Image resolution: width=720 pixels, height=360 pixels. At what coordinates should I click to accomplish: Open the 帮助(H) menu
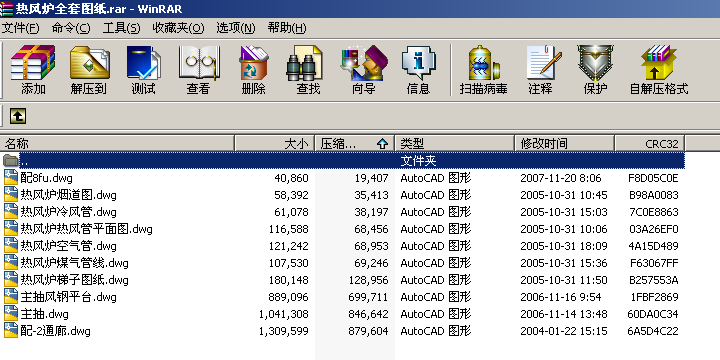pyautogui.click(x=287, y=28)
